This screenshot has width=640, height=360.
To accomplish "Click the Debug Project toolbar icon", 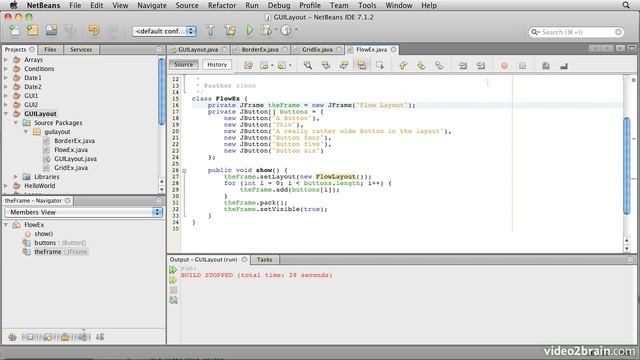I will point(266,31).
